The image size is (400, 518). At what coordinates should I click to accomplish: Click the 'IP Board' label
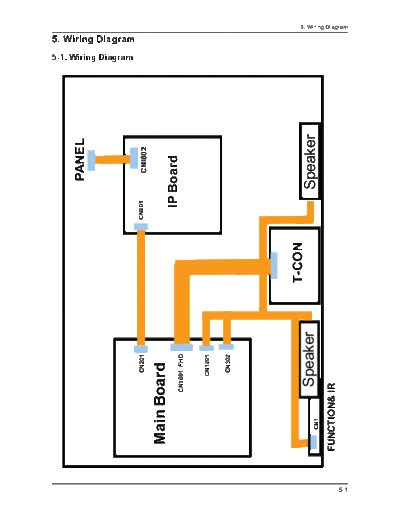click(173, 182)
